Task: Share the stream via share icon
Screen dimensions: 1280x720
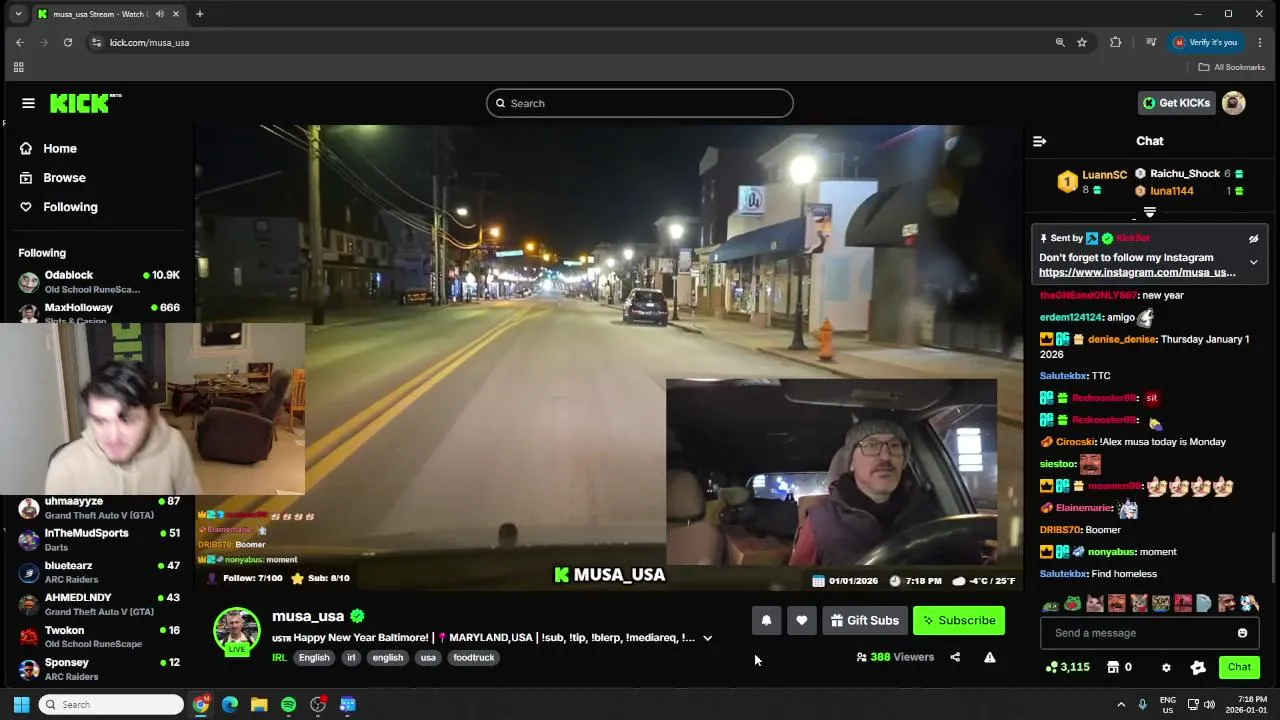Action: pos(955,657)
